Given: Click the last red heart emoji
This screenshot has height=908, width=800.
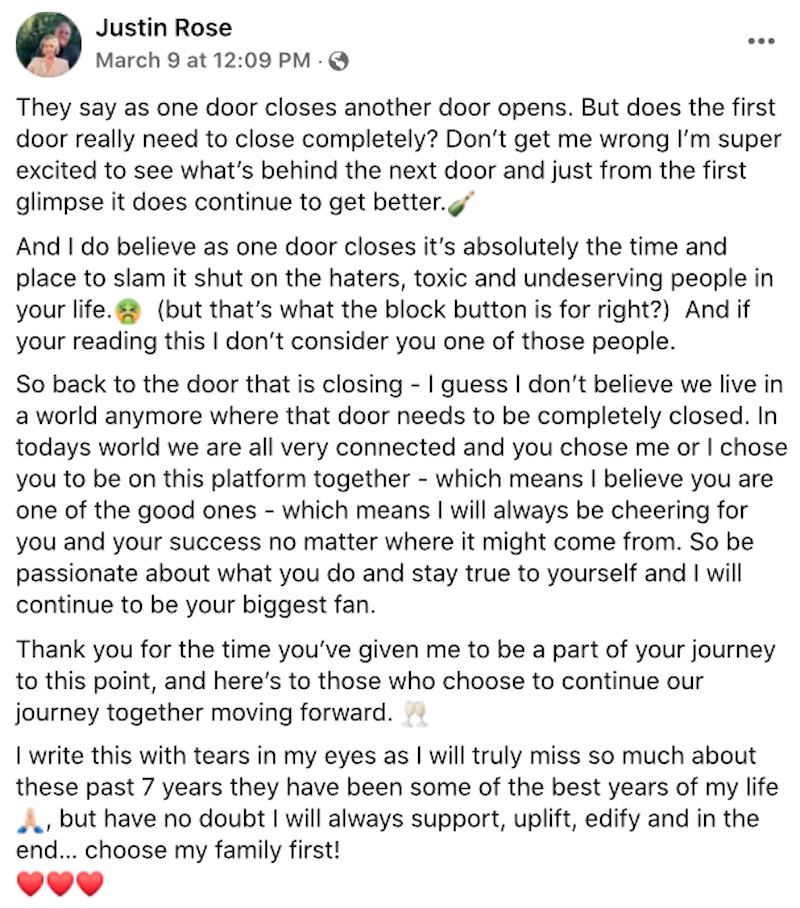Looking at the screenshot, I should pyautogui.click(x=89, y=884).
